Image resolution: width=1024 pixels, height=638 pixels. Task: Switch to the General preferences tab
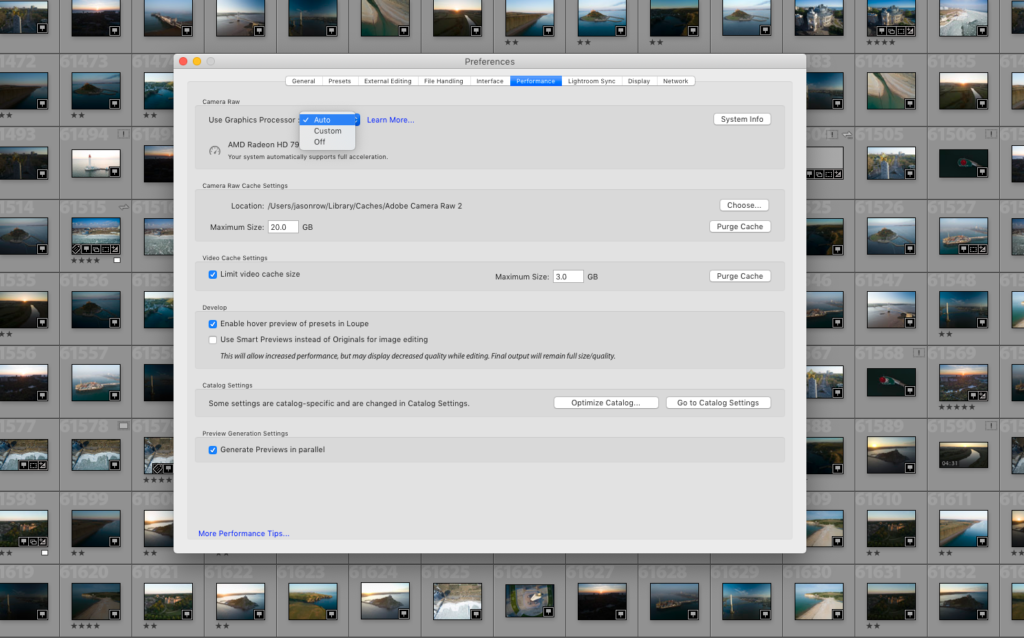tap(304, 81)
